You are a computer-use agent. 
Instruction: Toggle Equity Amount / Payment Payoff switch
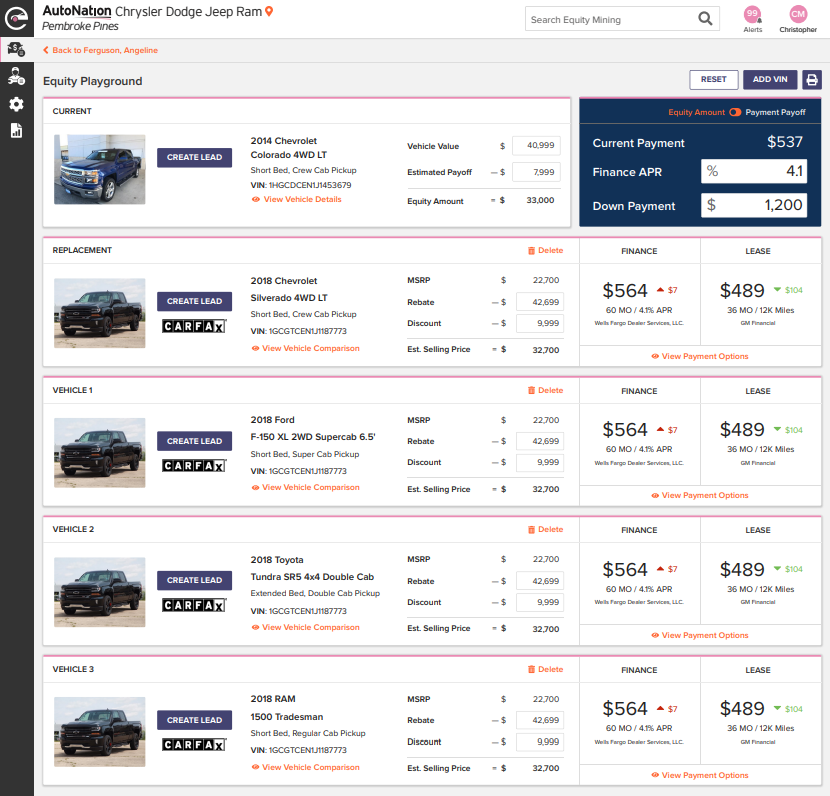point(735,112)
